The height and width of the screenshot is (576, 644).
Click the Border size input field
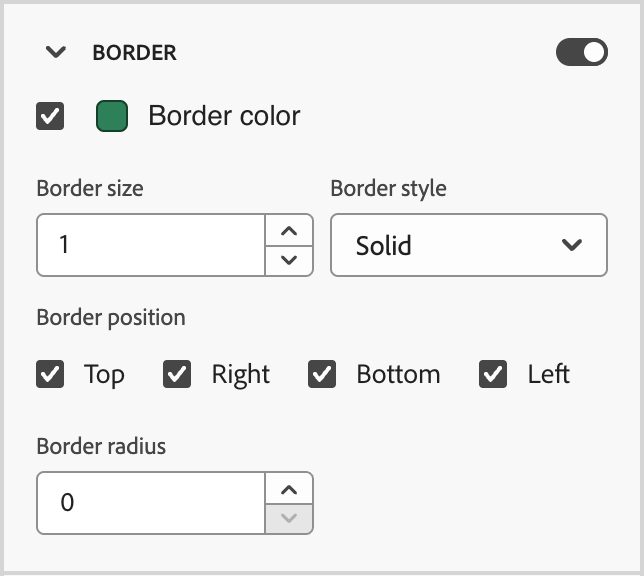click(x=151, y=245)
